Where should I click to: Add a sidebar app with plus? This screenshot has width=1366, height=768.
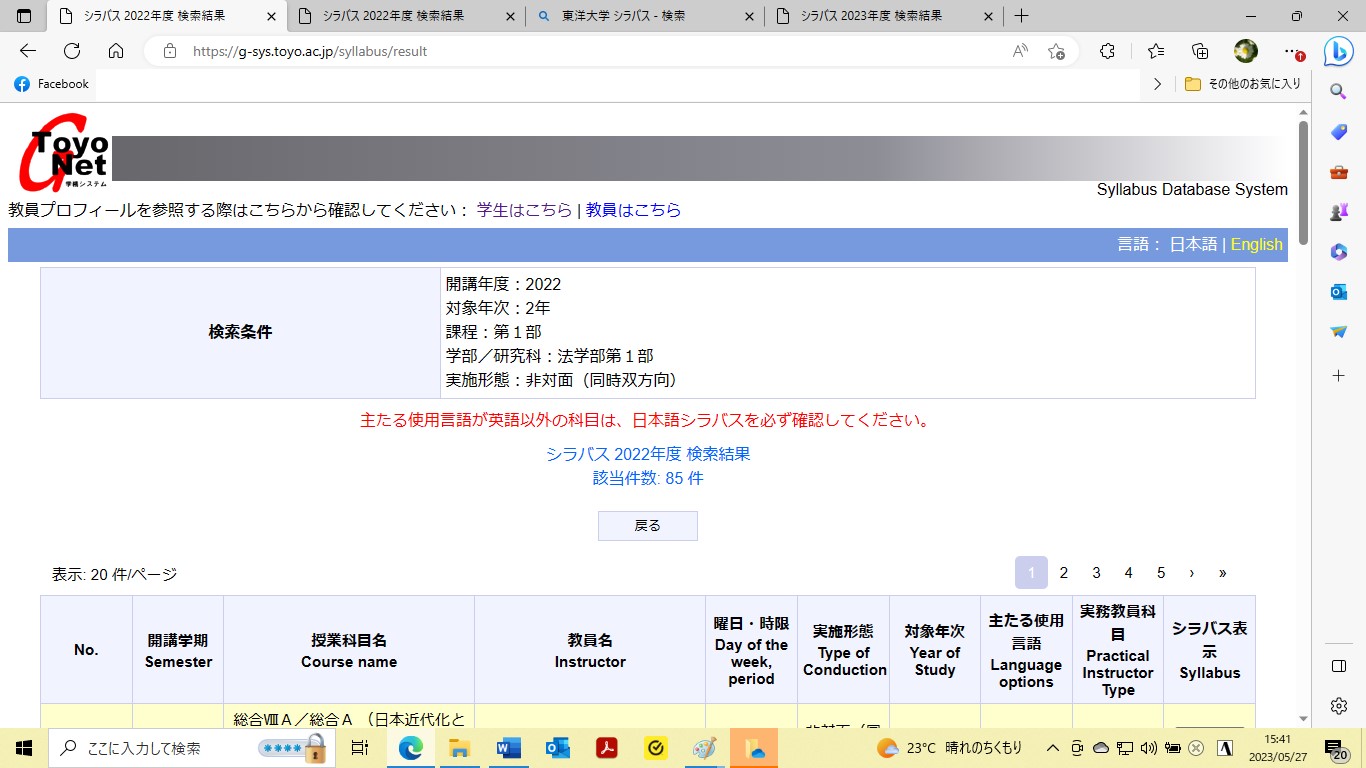click(x=1338, y=375)
